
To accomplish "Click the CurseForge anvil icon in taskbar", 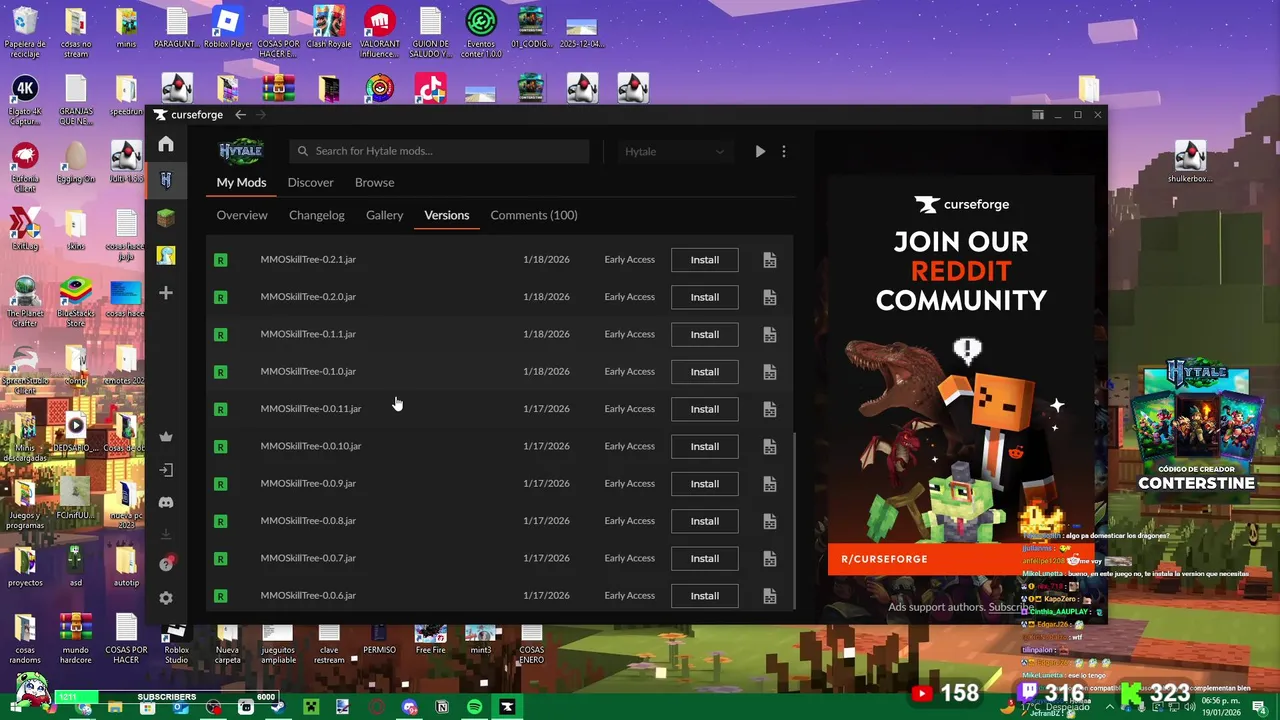I will point(507,707).
